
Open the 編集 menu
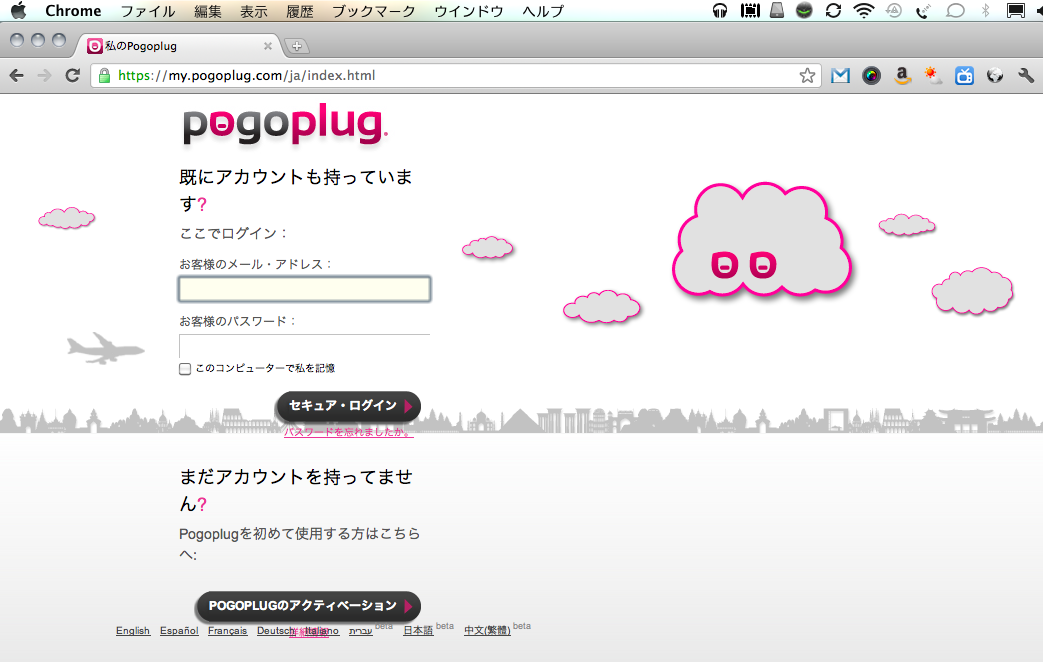click(208, 11)
